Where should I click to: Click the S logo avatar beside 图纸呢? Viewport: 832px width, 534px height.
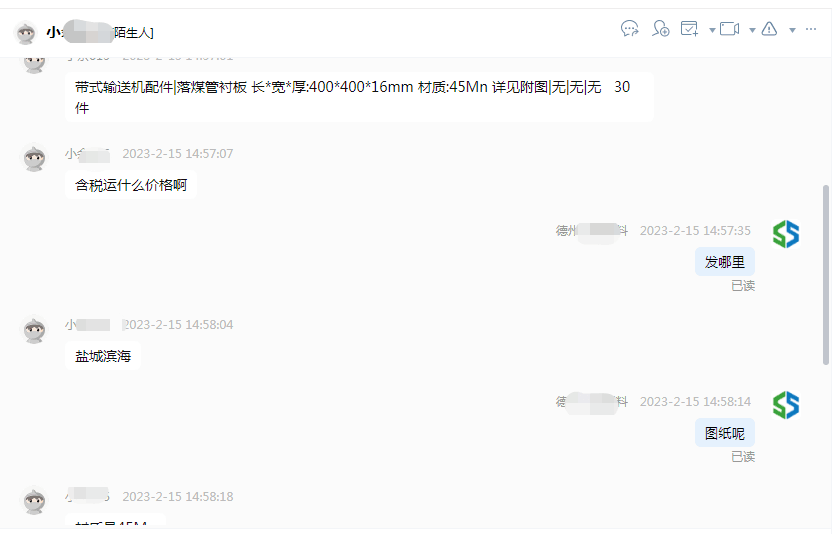coord(786,405)
